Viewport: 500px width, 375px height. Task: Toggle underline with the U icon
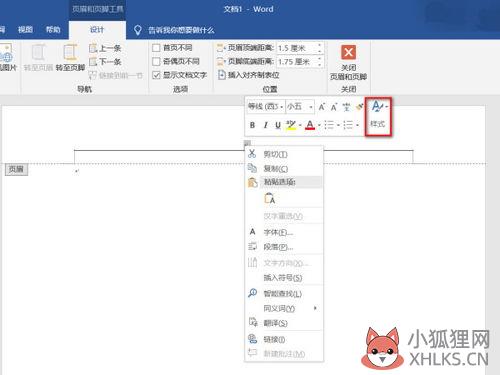278,125
